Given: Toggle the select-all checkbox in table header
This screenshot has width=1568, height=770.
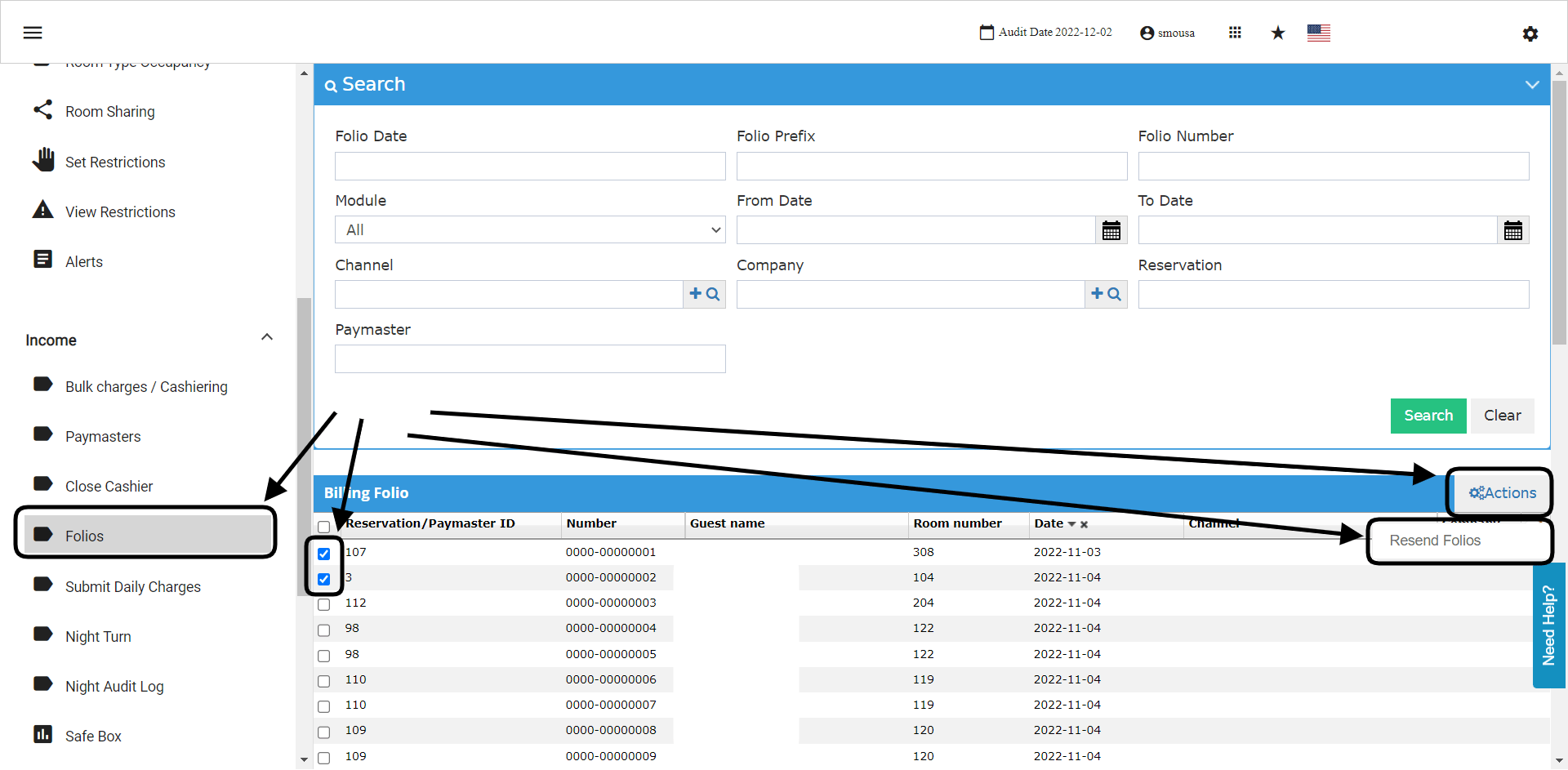Looking at the screenshot, I should point(324,527).
